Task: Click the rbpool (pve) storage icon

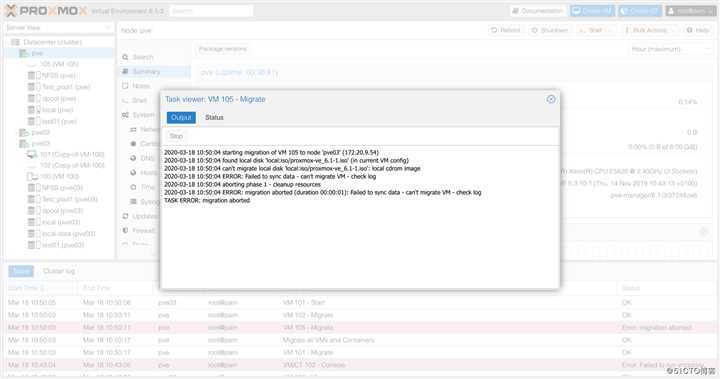Action: (x=35, y=98)
